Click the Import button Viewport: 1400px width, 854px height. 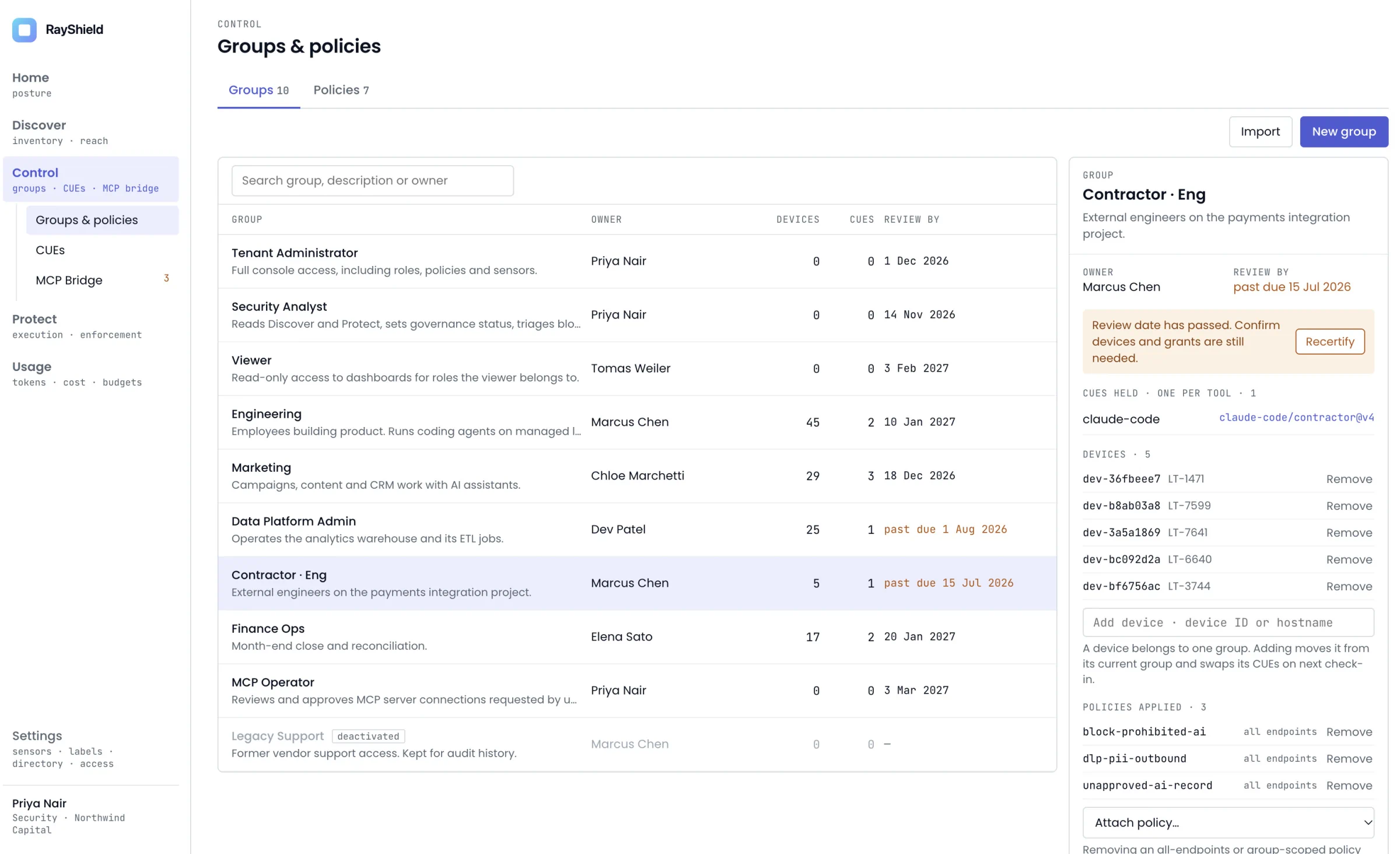coord(1260,132)
